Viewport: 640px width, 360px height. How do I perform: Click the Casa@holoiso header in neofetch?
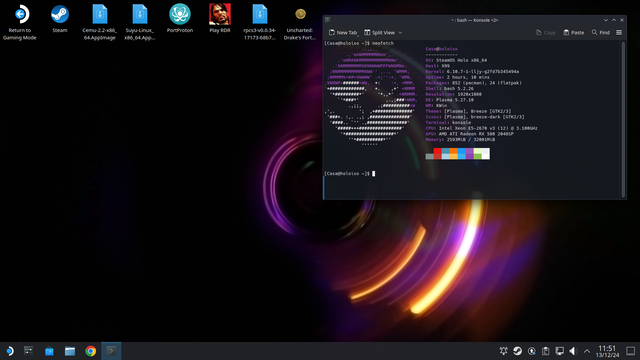441,49
